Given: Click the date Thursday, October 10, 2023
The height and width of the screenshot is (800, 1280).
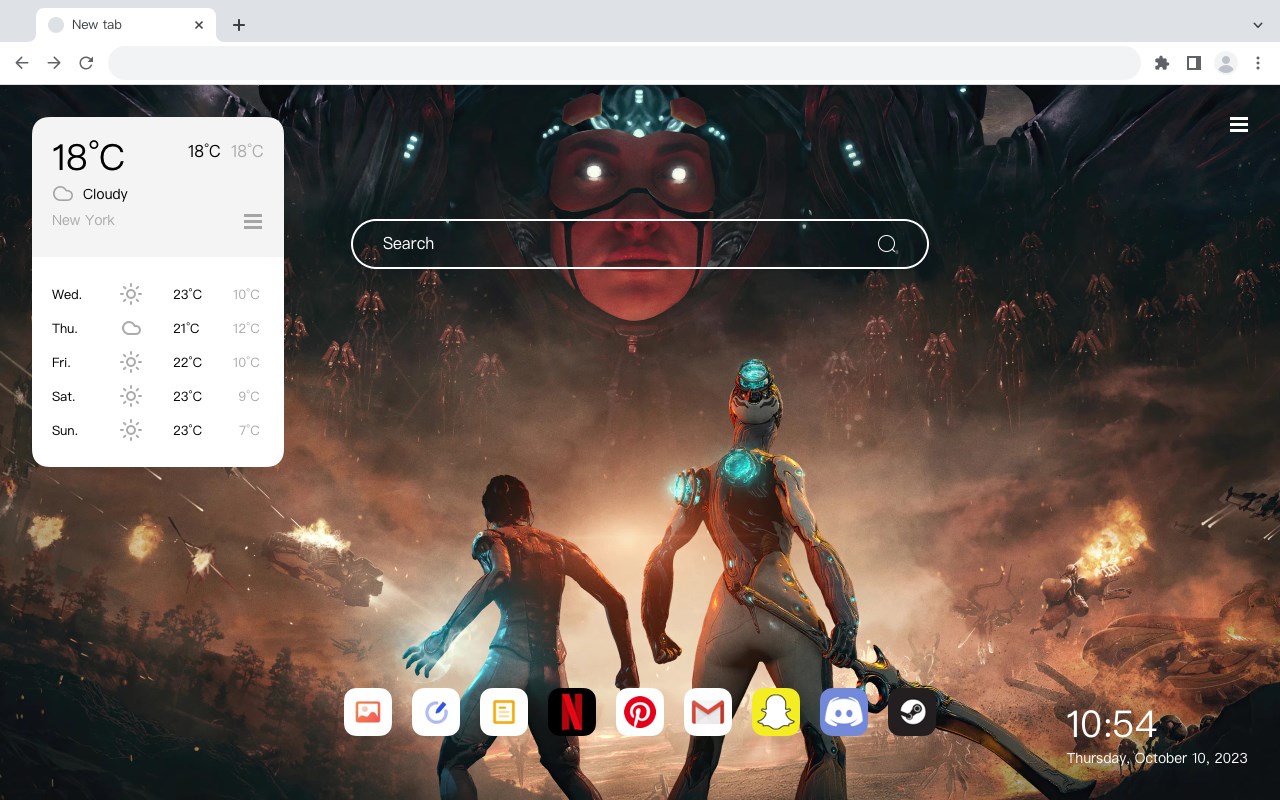Looking at the screenshot, I should pos(1157,758).
